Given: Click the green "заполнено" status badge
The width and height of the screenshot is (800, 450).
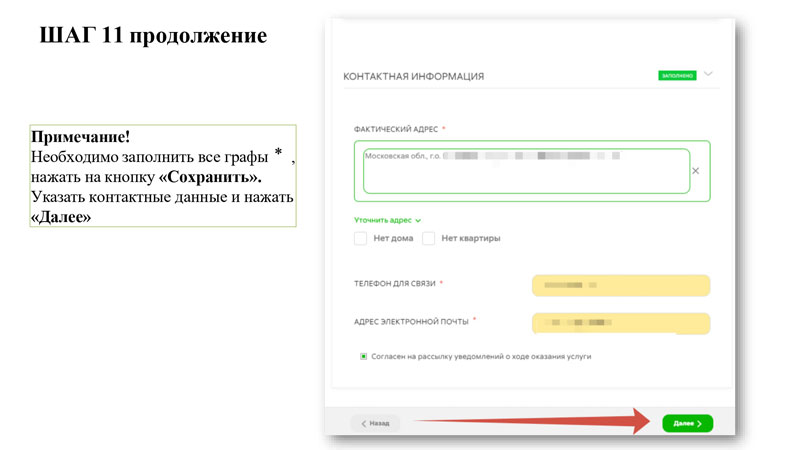Looking at the screenshot, I should 677,75.
